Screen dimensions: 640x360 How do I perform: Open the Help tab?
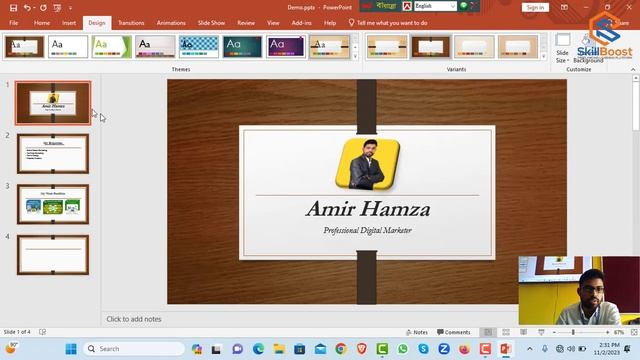click(330, 23)
